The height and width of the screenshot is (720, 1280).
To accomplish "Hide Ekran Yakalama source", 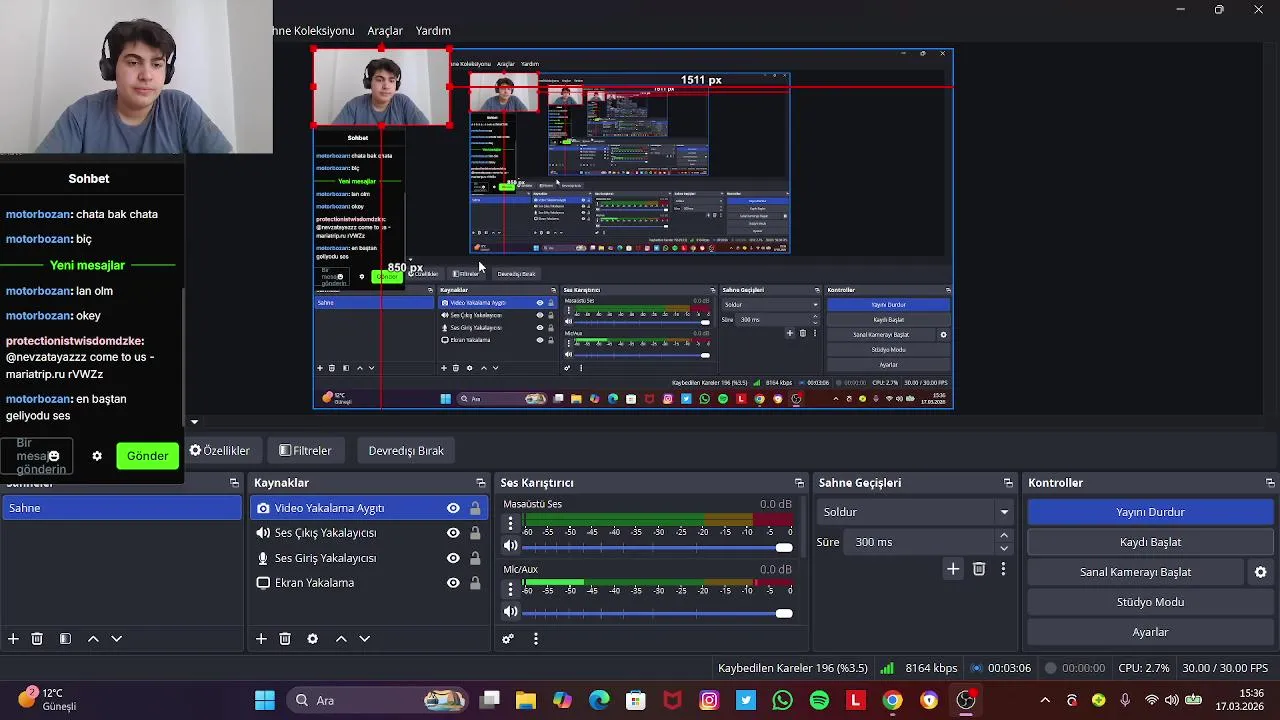I will pos(453,583).
